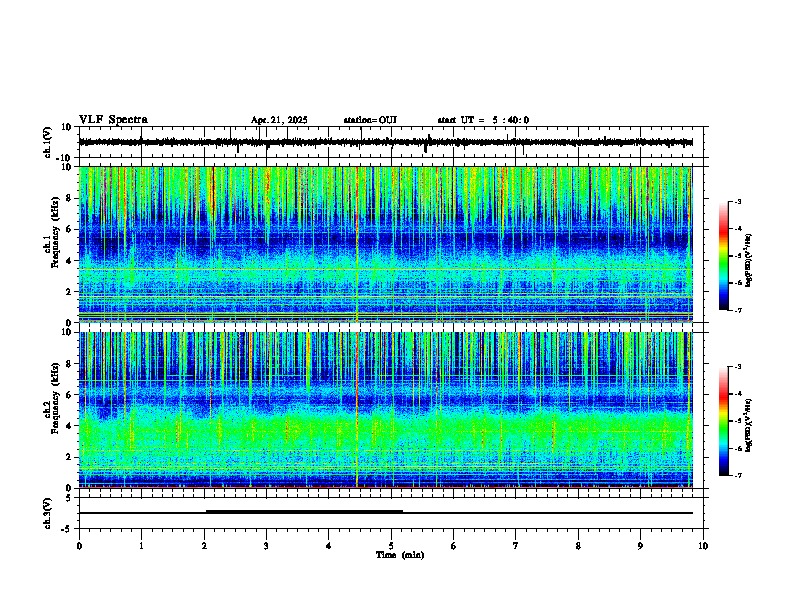792x612 pixels.
Task: Click the "station=OUI" header label
Action: [370, 120]
